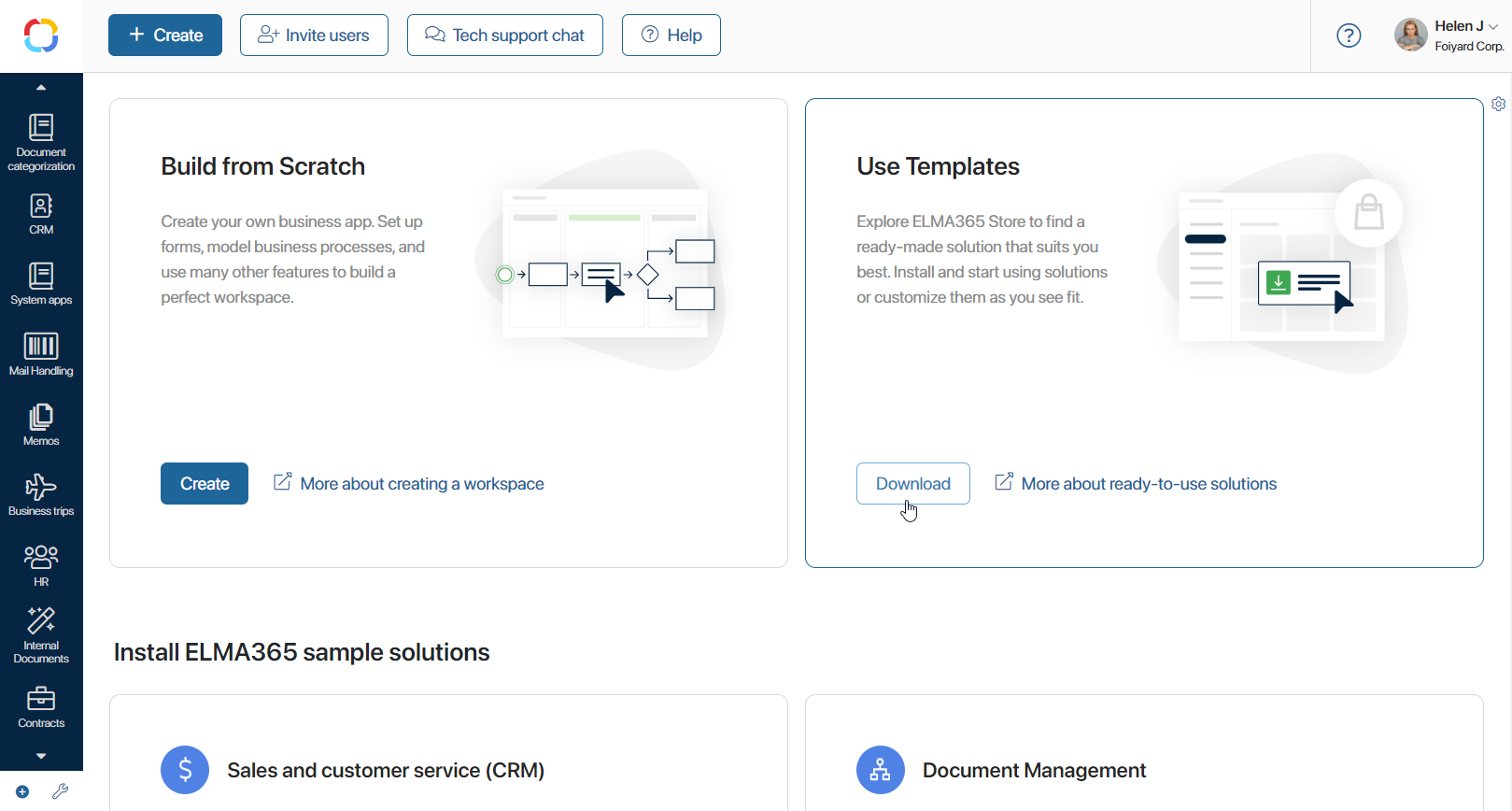Open the Contracts workspace
1512x811 pixels.
click(41, 707)
